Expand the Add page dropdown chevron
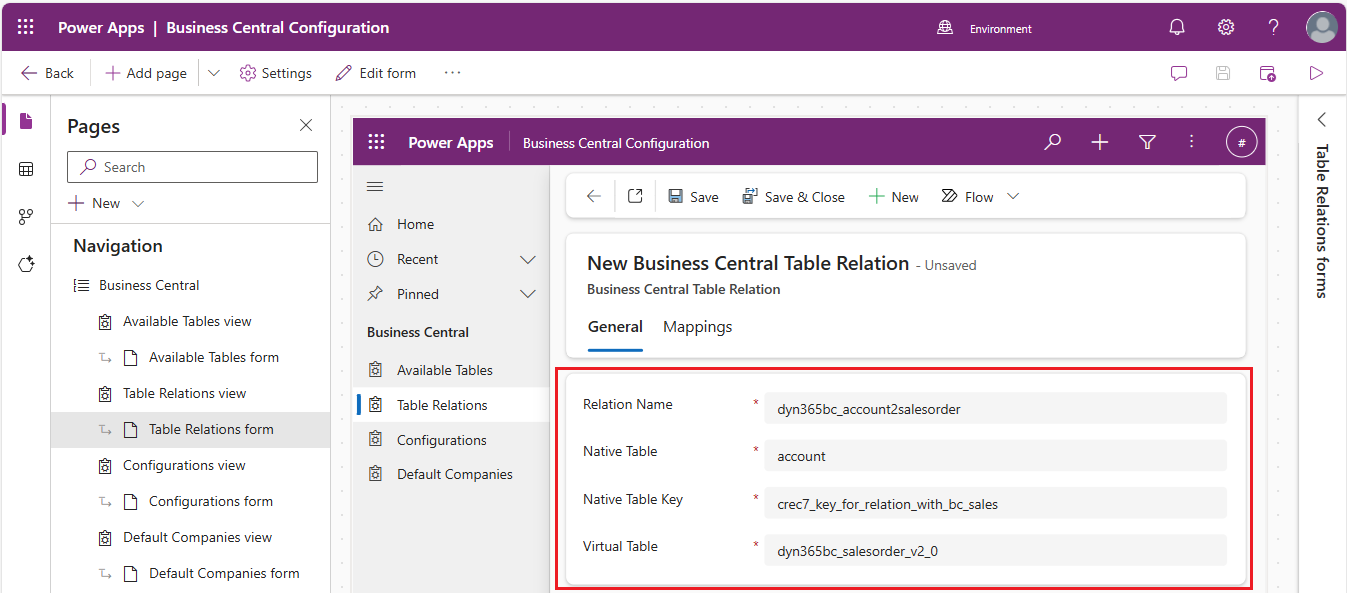Image resolution: width=1347 pixels, height=593 pixels. [x=214, y=73]
